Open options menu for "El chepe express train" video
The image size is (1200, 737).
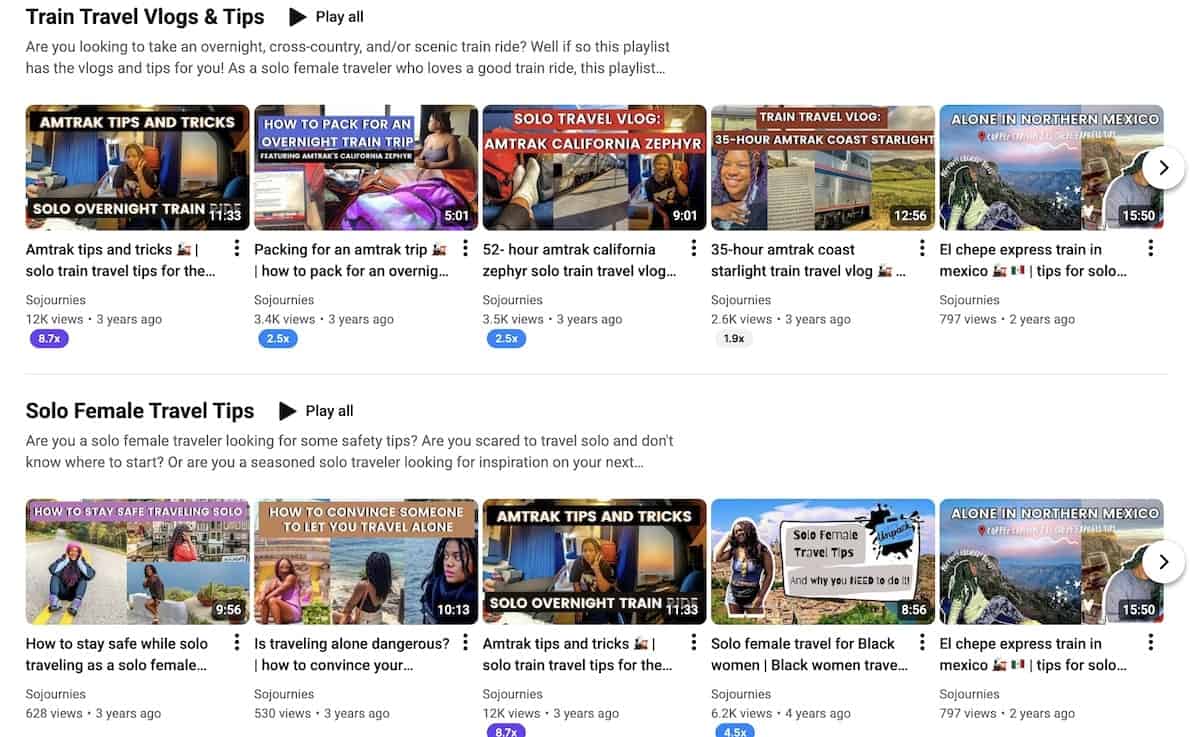[1150, 248]
